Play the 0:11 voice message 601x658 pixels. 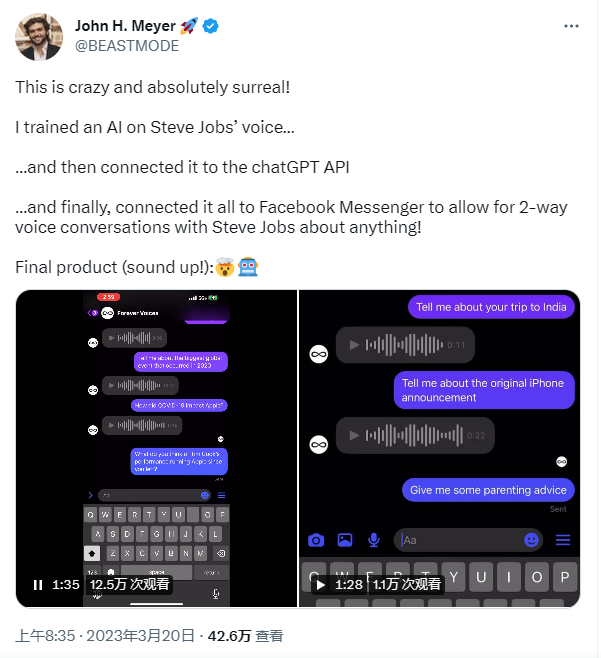point(351,345)
